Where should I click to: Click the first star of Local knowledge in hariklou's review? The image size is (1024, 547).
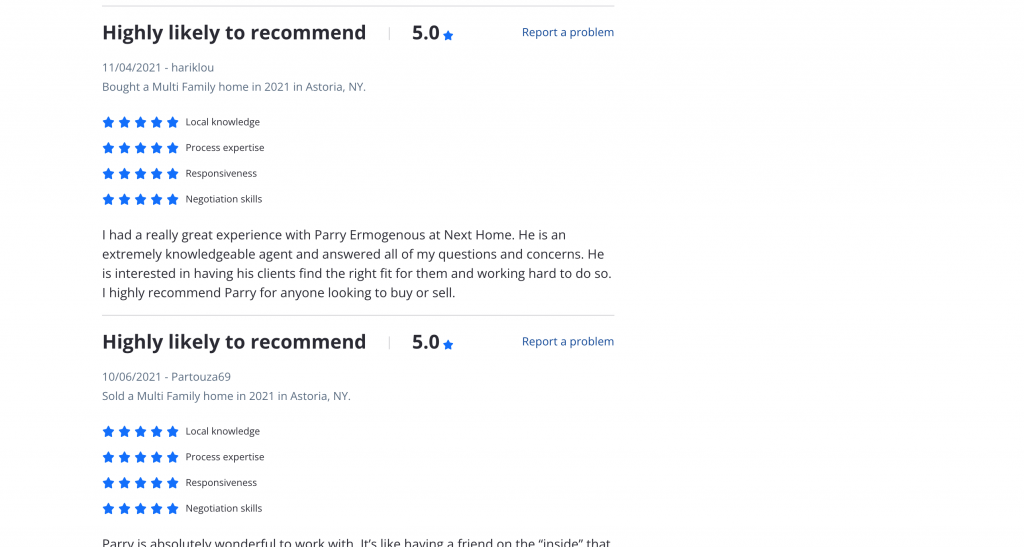point(109,122)
